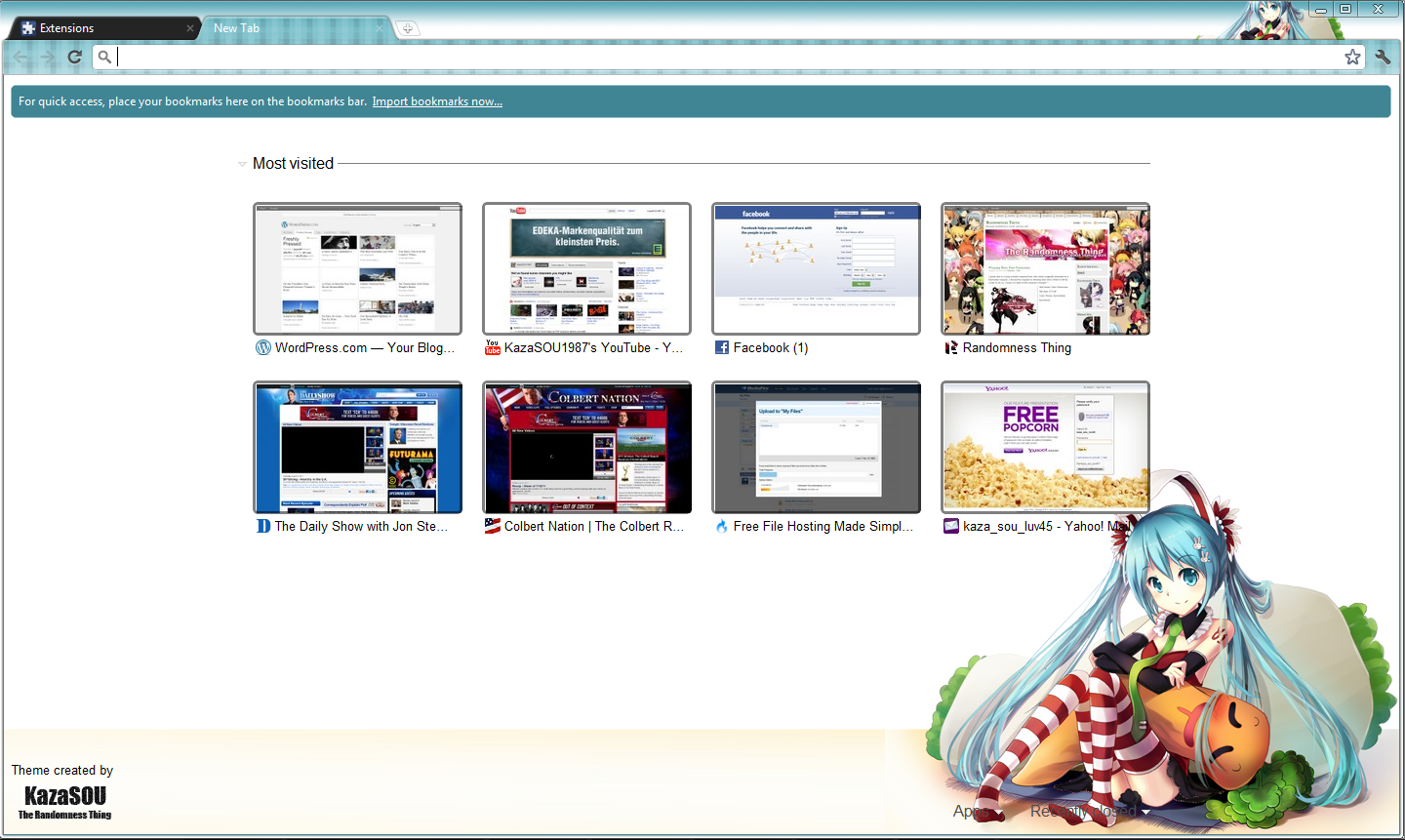Image resolution: width=1405 pixels, height=840 pixels.
Task: Click the Import bookmarks now link
Action: (x=437, y=101)
